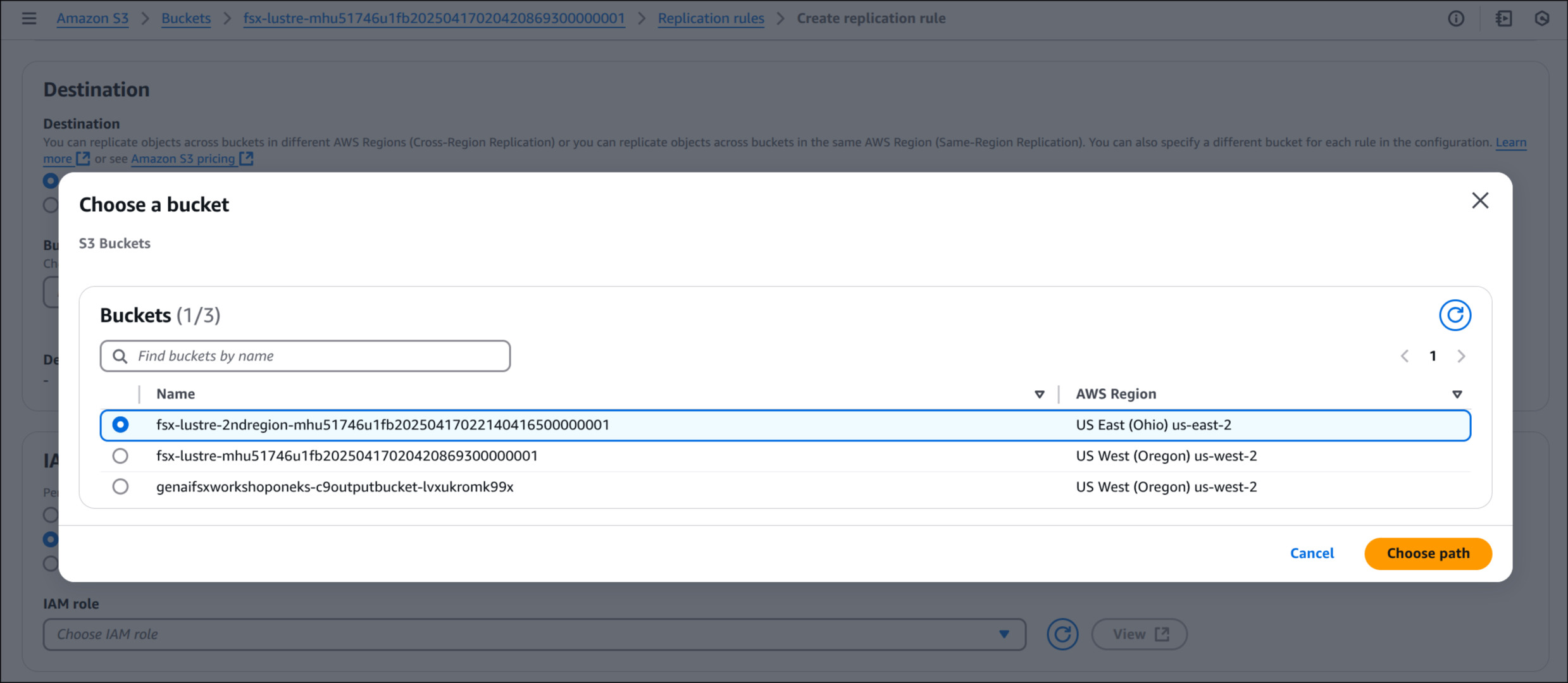
Task: Focus the Find buckets by name field
Action: click(x=305, y=356)
